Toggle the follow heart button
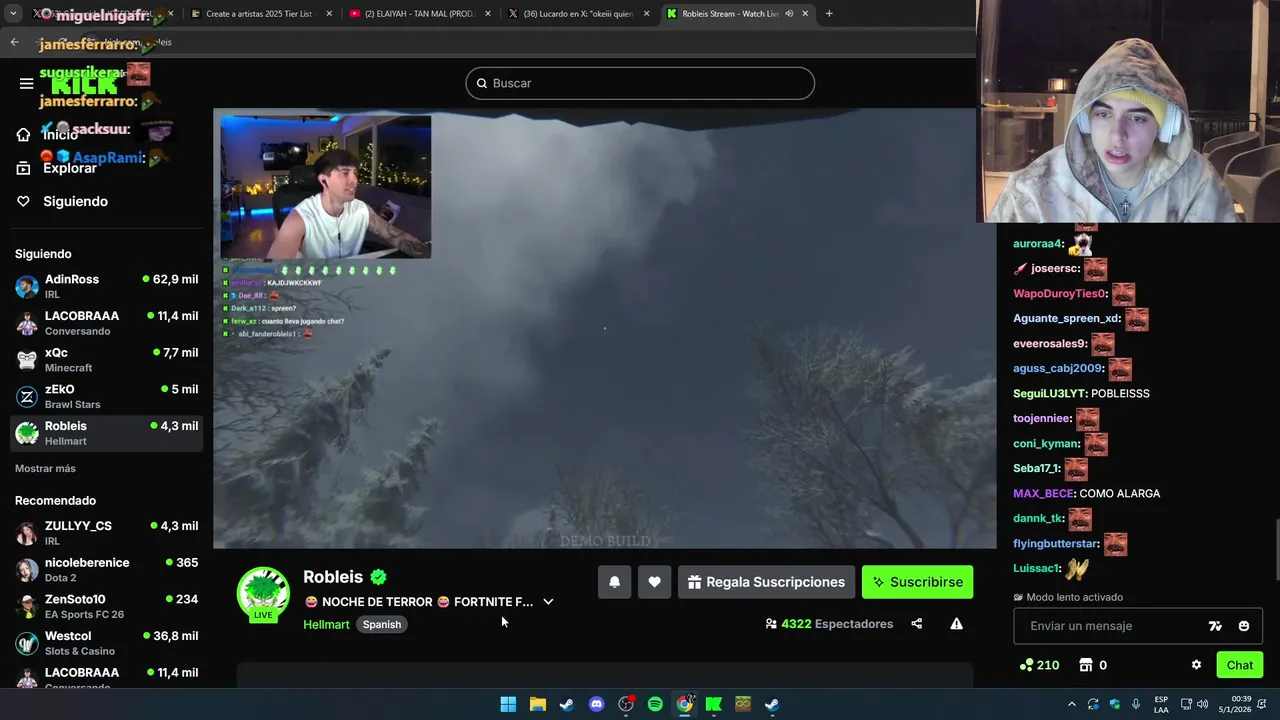 tap(654, 582)
